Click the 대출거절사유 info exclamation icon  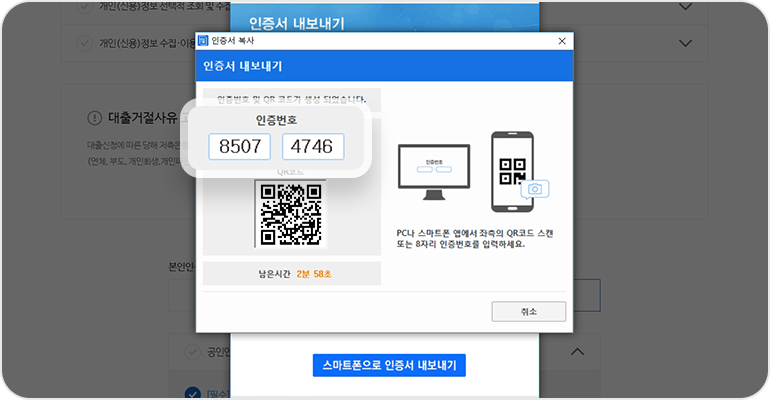coord(94,118)
